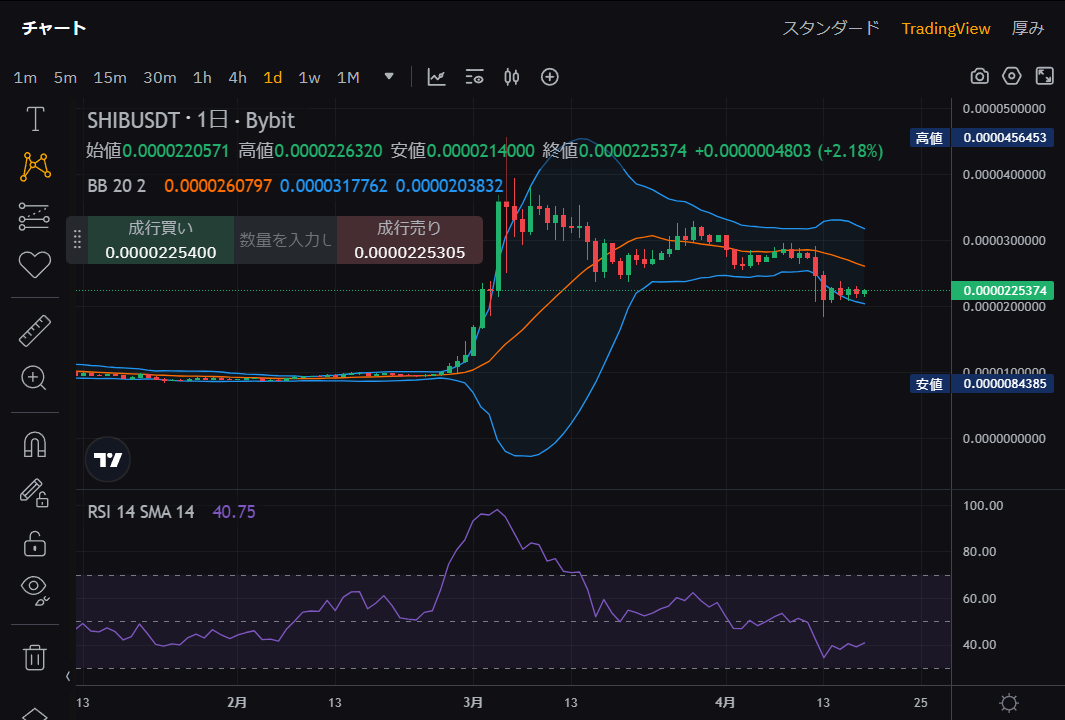Click BB middle value 0.0000260797

[218, 185]
